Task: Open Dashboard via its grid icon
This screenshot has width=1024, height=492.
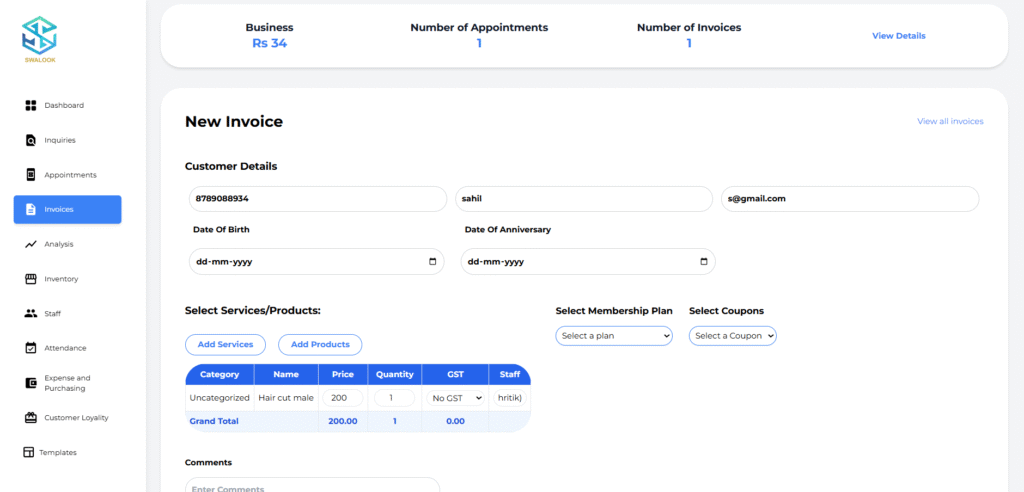Action: [x=31, y=106]
